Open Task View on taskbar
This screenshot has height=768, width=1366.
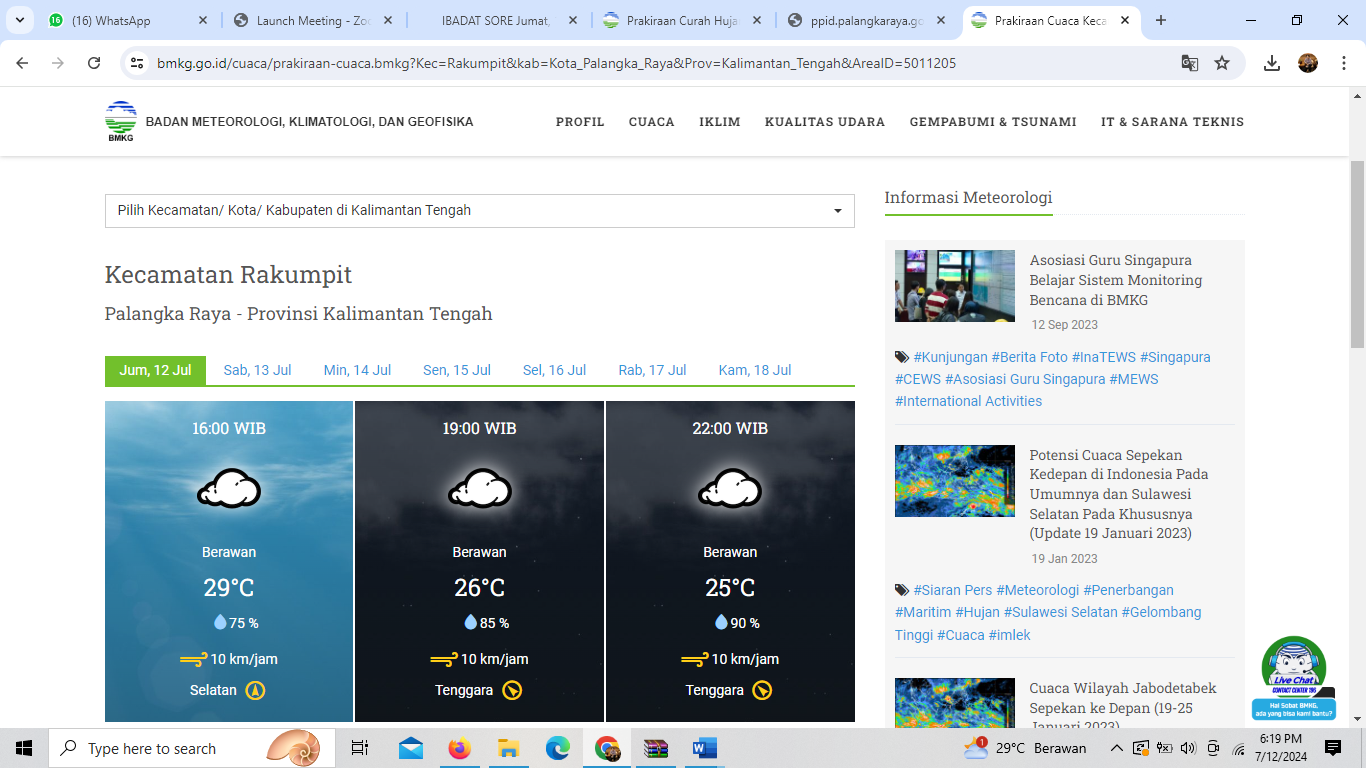360,748
